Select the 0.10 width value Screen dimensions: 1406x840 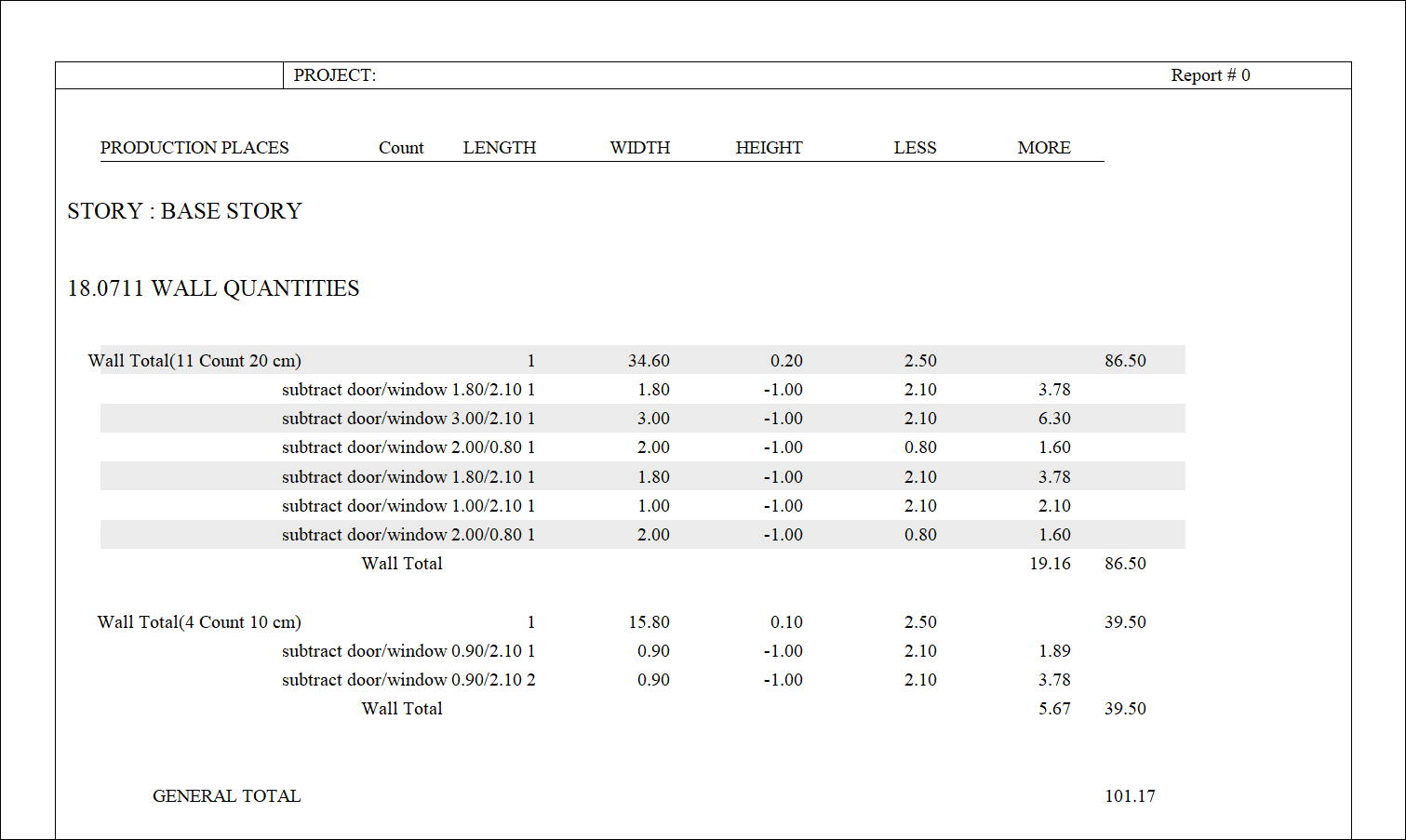point(786,622)
